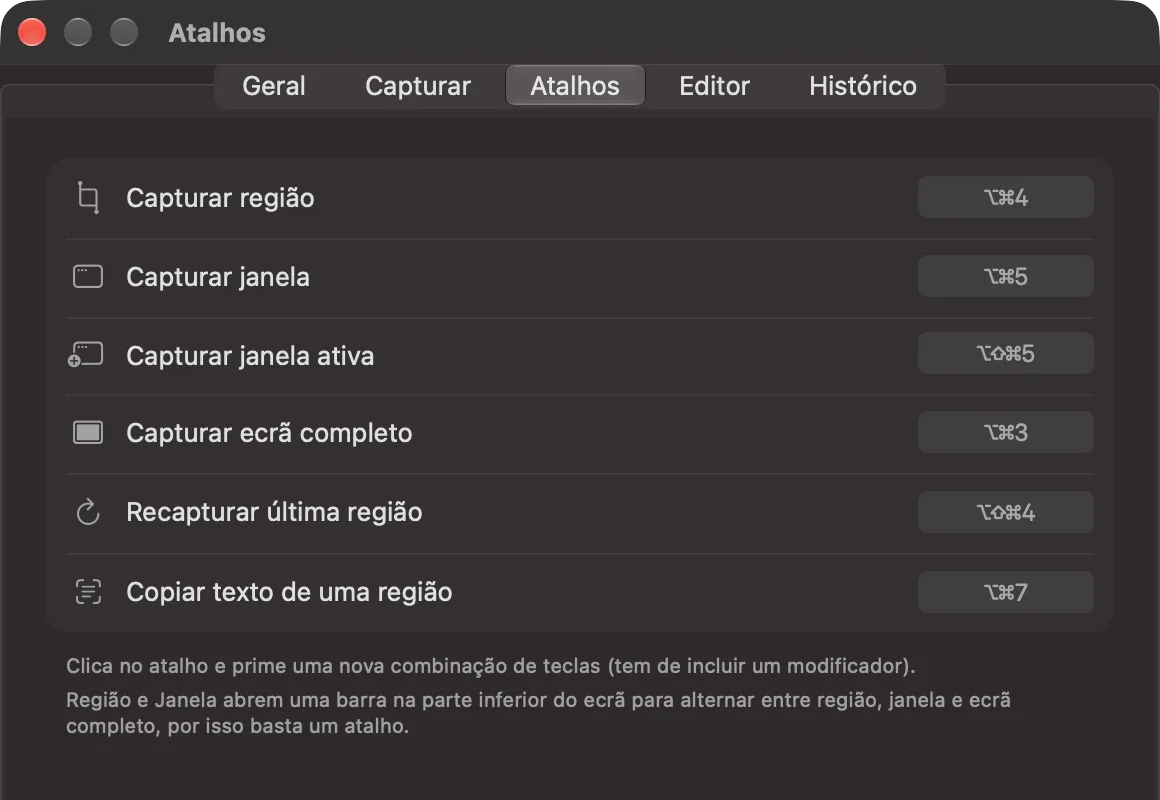Close the Atalhos window with red button

32,33
